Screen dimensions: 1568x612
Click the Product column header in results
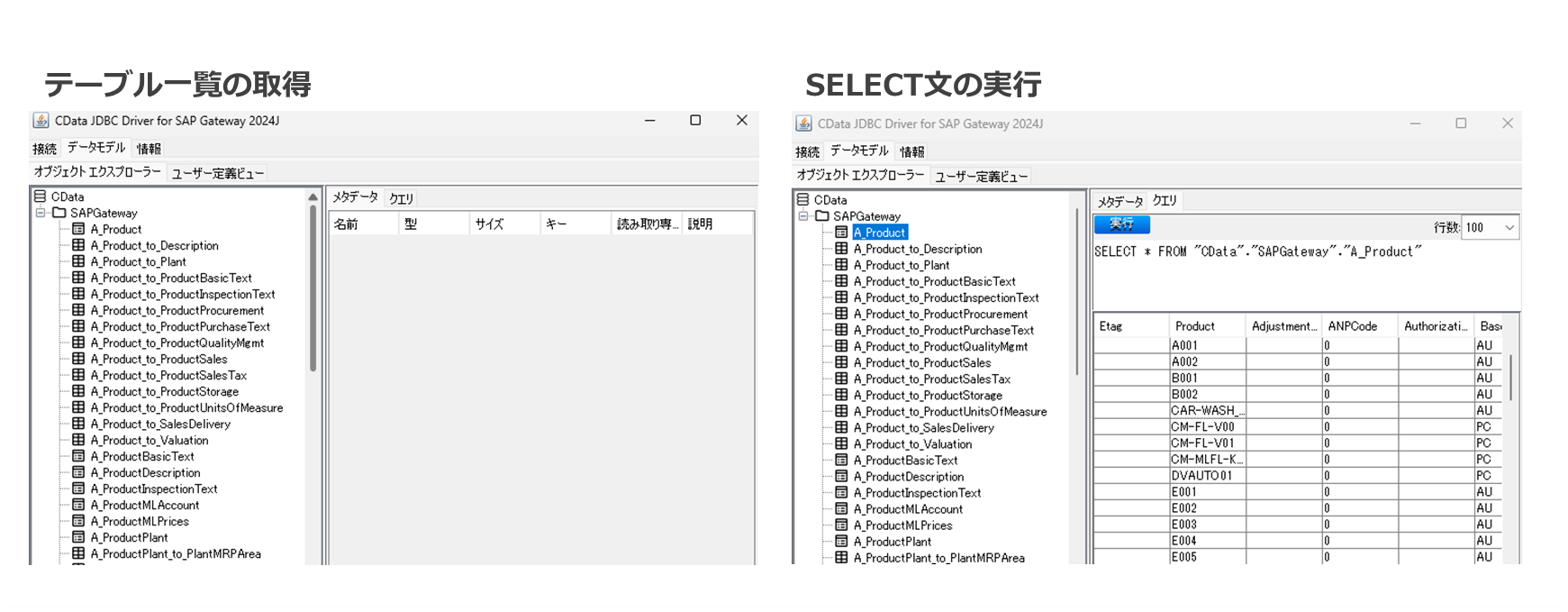1207,326
